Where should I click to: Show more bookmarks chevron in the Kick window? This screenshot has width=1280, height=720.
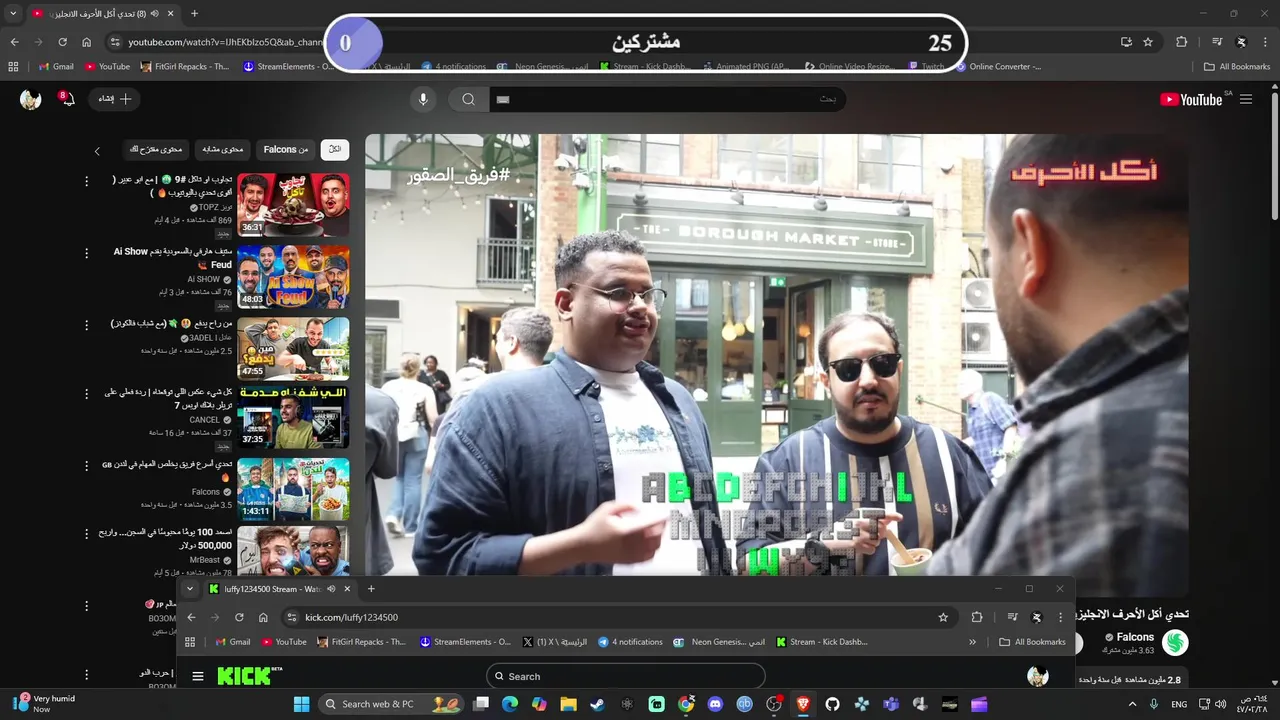[x=973, y=642]
